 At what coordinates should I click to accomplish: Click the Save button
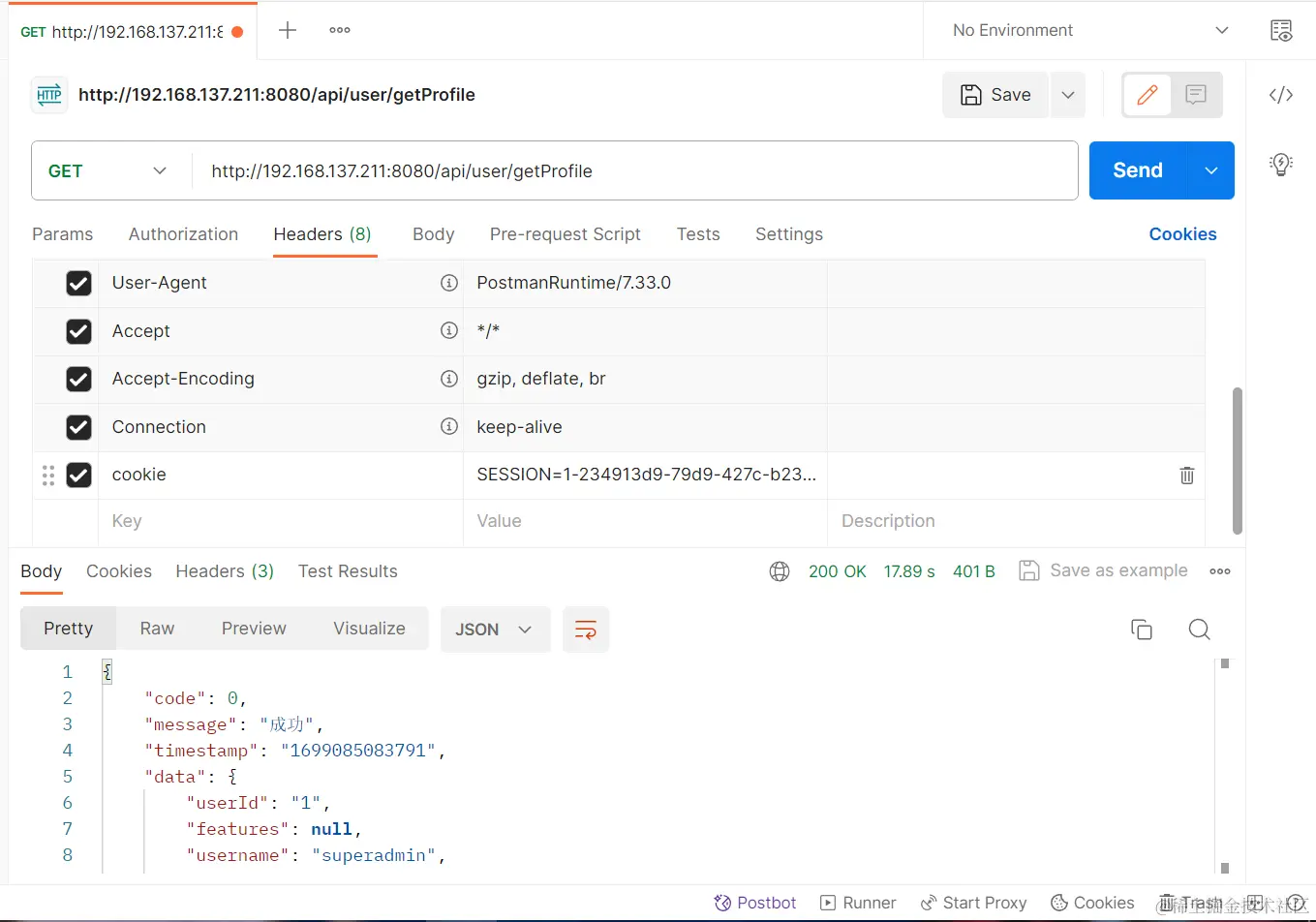995,95
